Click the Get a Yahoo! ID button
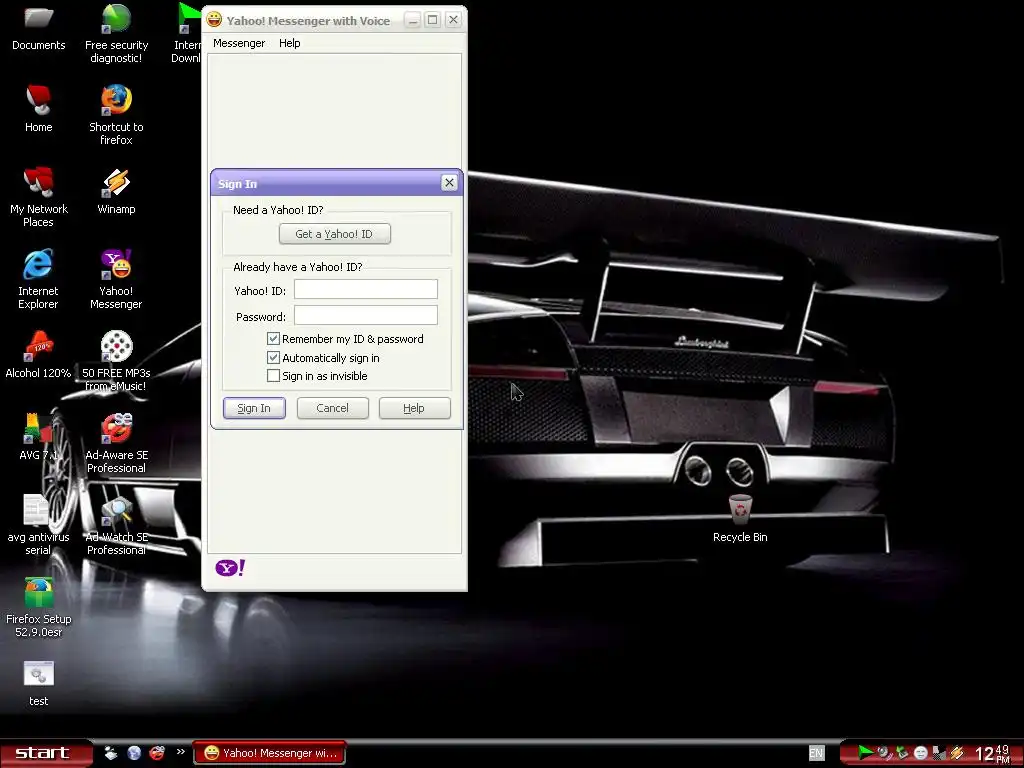The height and width of the screenshot is (768, 1024). pos(334,234)
